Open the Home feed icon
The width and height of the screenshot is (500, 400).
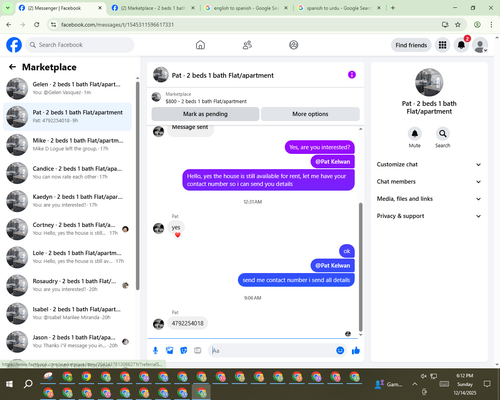200,45
